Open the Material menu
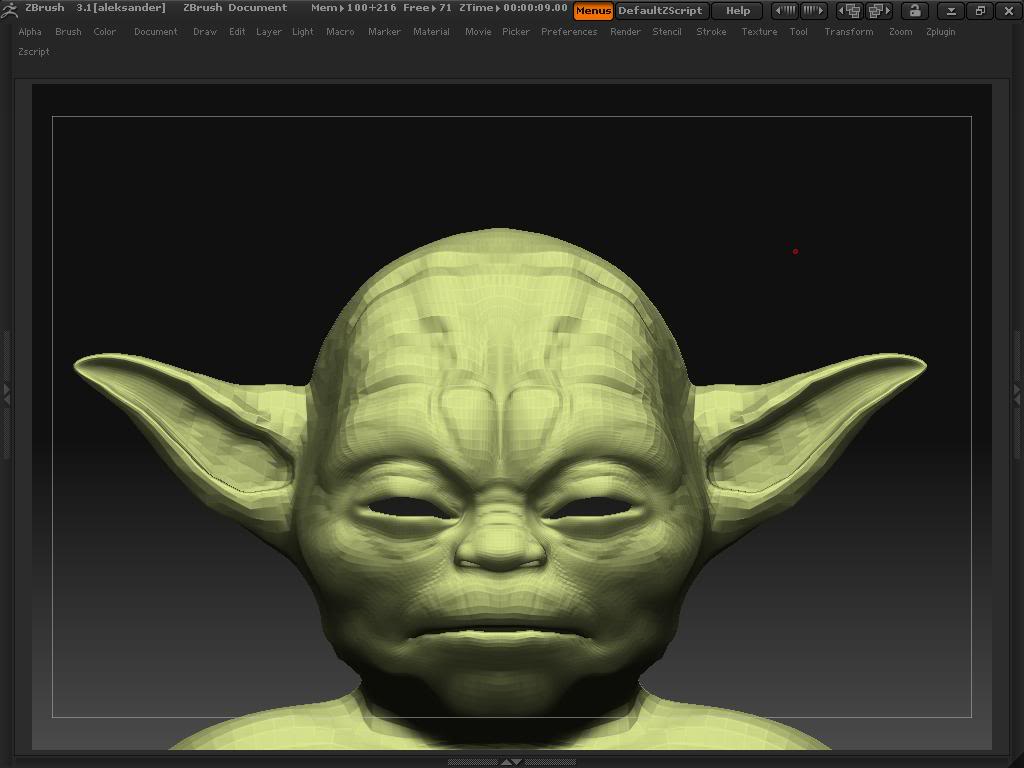Screen dimensions: 1024x768 coord(431,31)
